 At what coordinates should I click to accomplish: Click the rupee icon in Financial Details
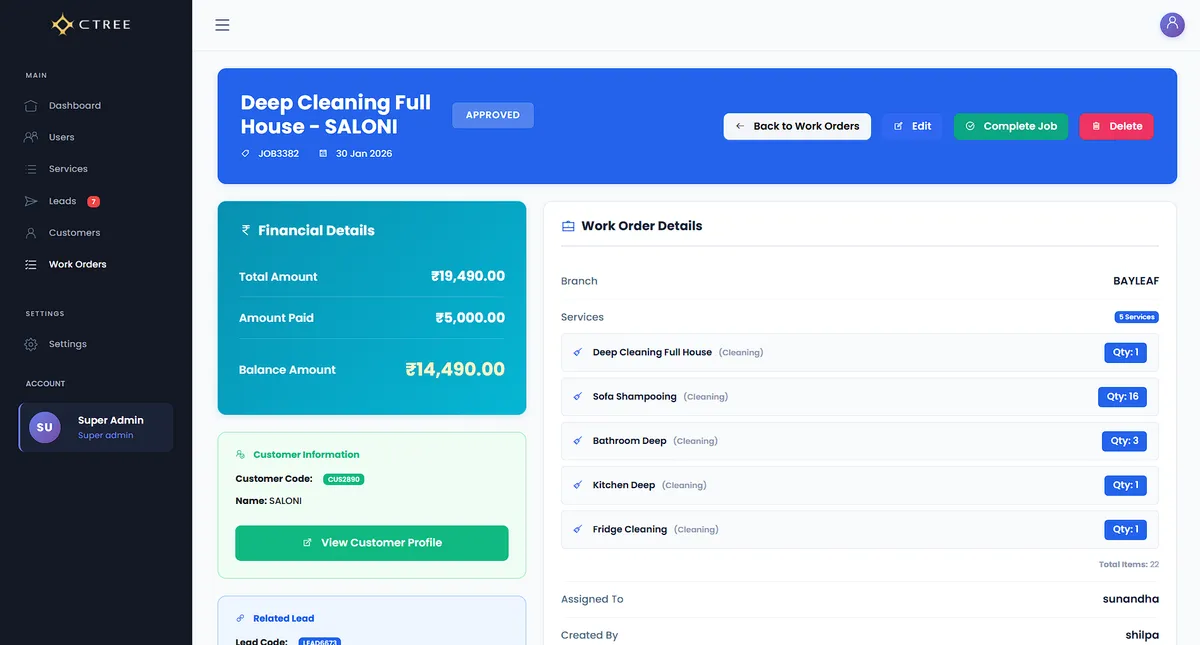[245, 230]
